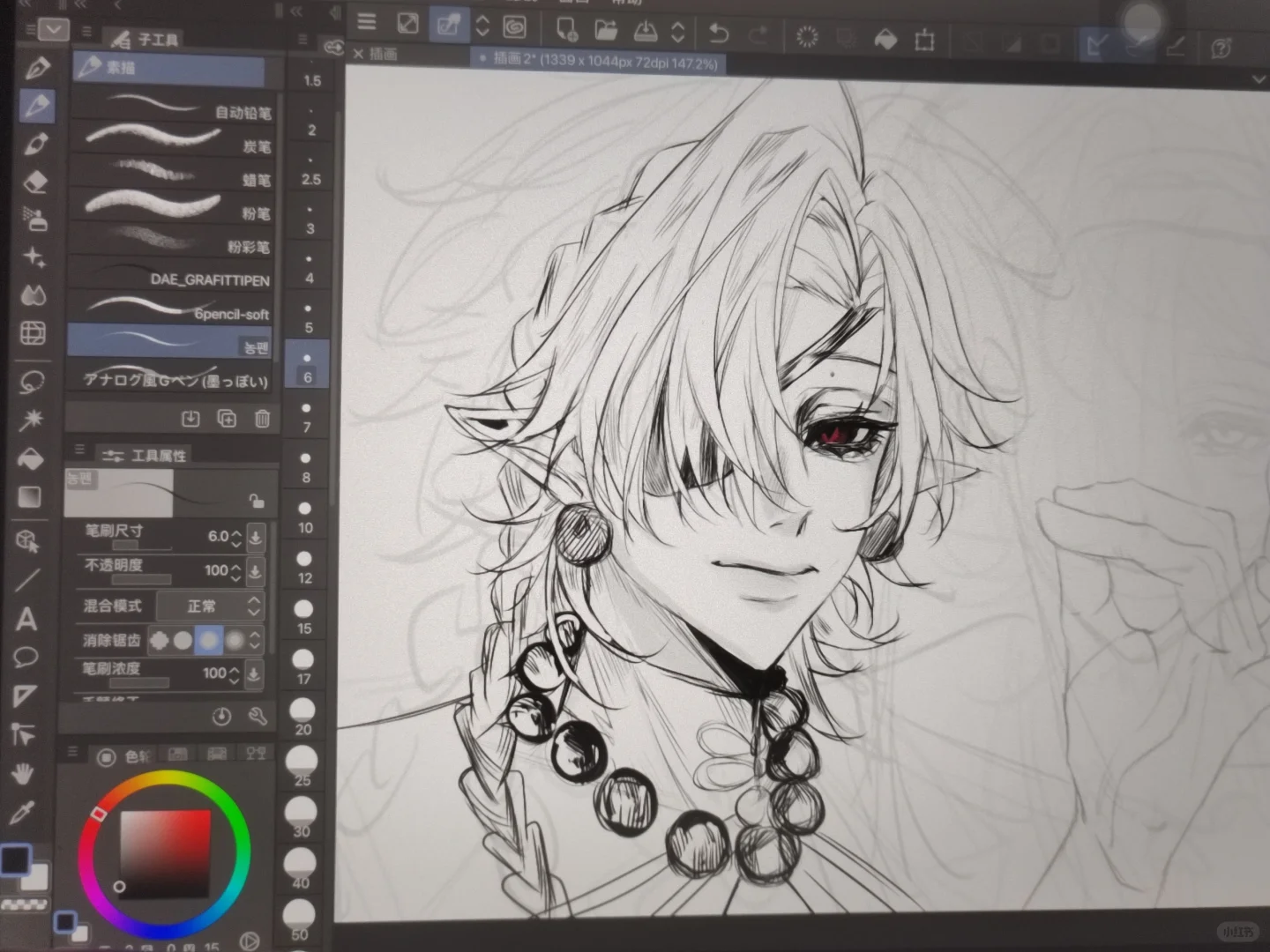Screen dimensions: 1270x952
Task: Click the Open file folder icon
Action: [606, 31]
